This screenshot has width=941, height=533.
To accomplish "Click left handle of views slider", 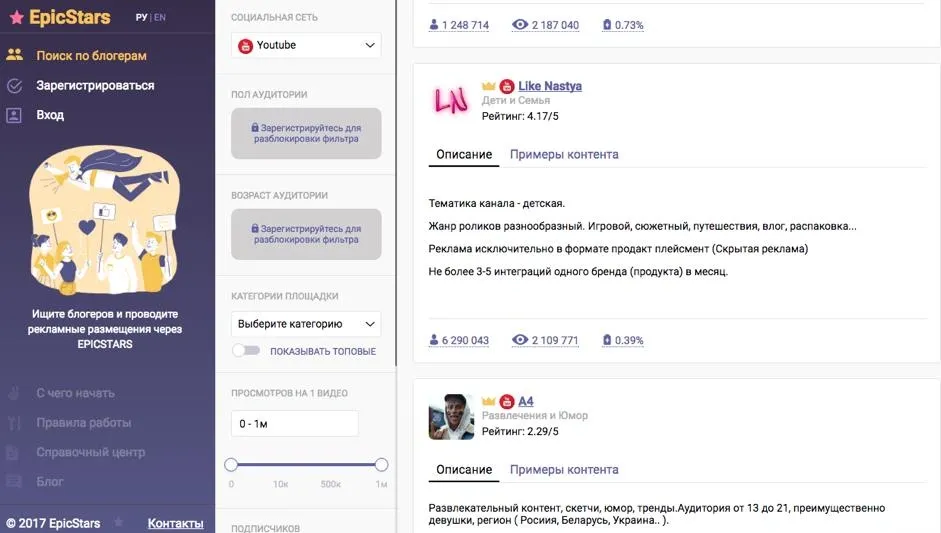I will (x=231, y=465).
